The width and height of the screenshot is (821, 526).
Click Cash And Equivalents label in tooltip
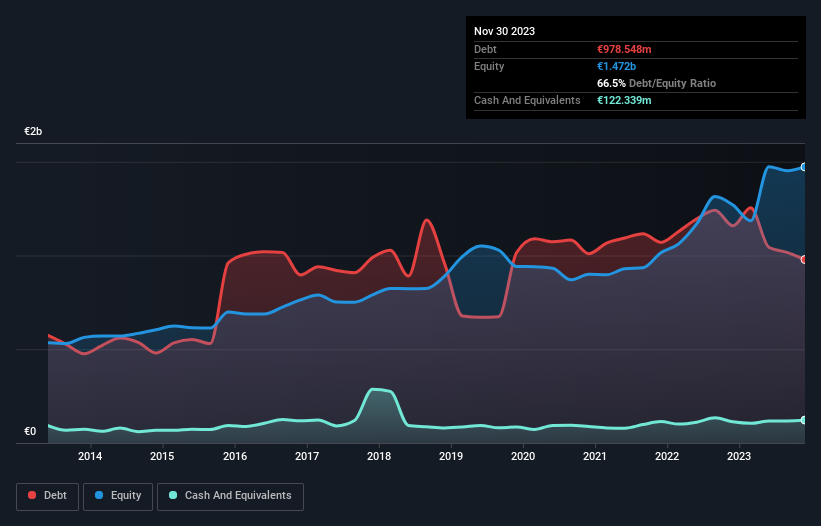click(527, 100)
